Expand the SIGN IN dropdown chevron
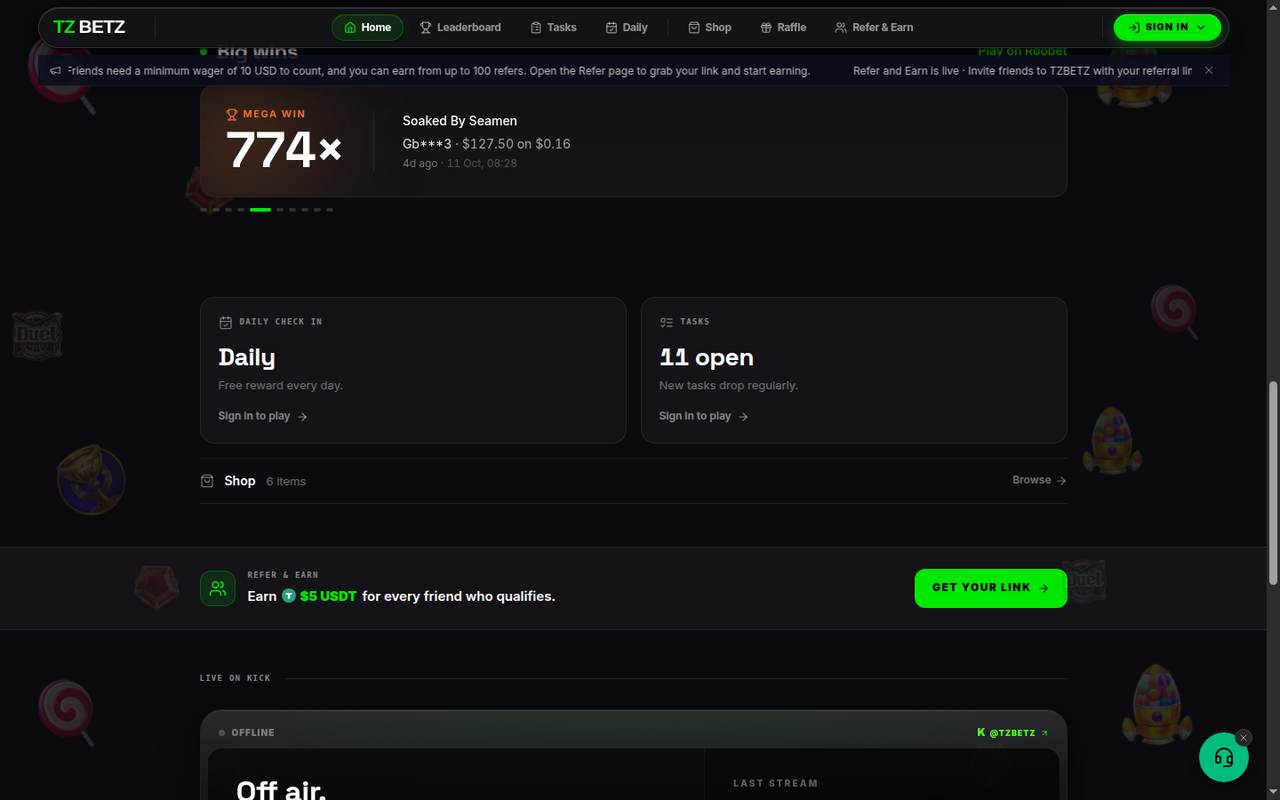The image size is (1280, 800). point(1201,27)
